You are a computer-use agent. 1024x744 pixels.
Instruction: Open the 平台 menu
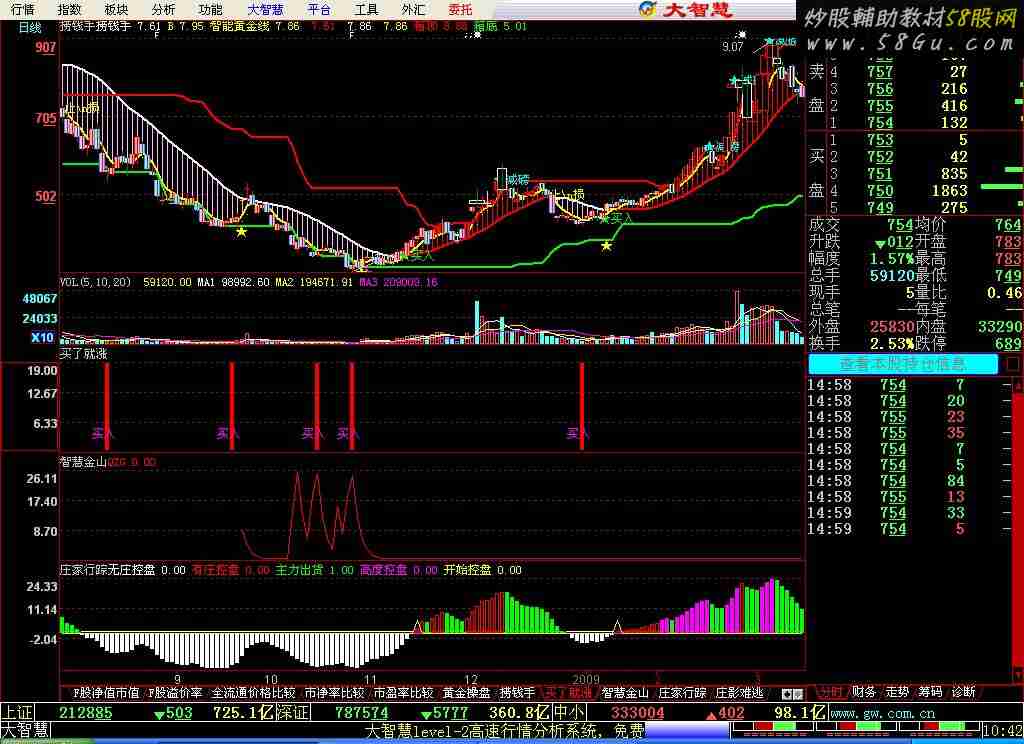point(319,9)
